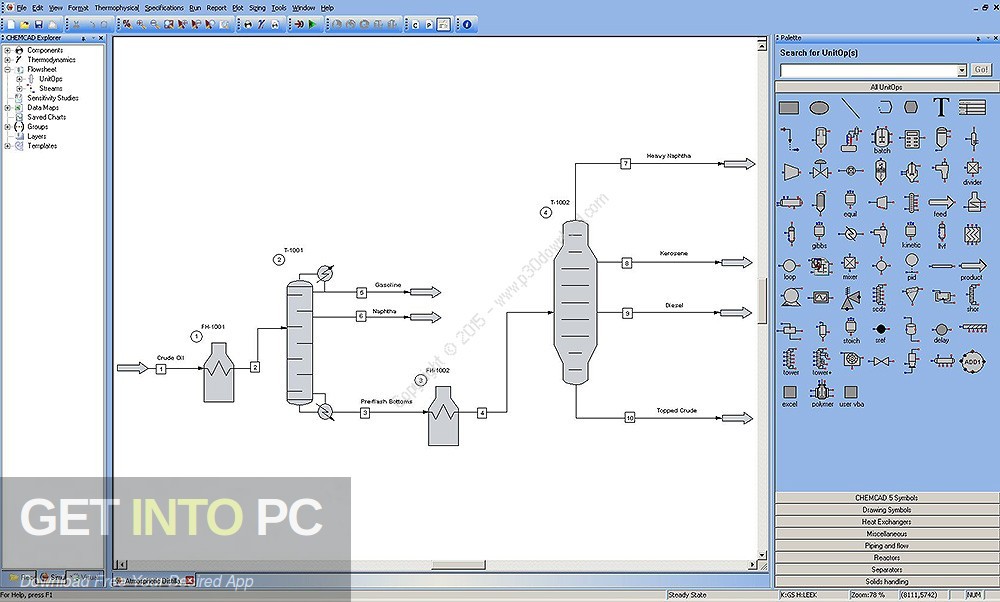
Task: Pick the feed arrow unit op icon
Action: 941,205
